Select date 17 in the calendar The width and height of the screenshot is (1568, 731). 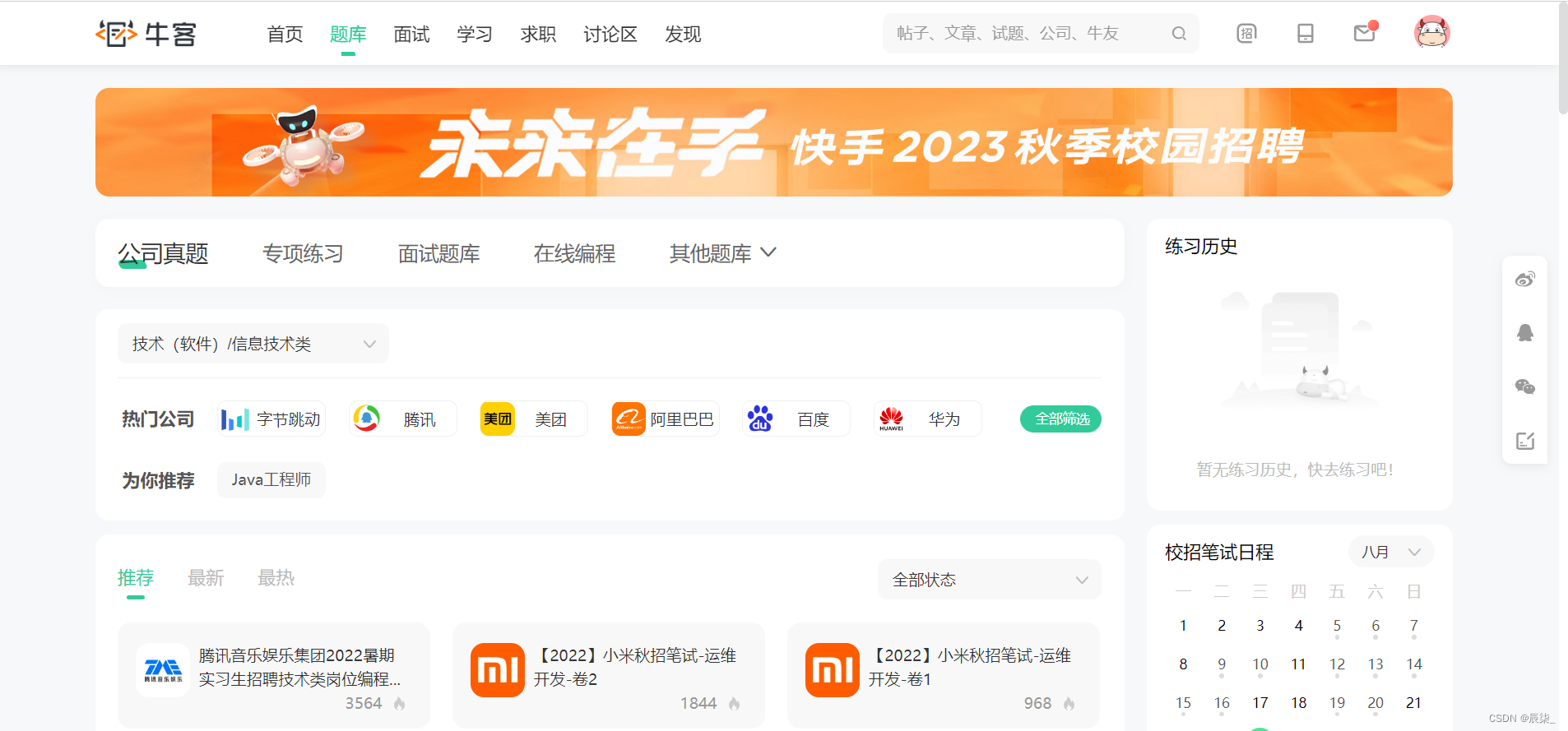click(1260, 703)
